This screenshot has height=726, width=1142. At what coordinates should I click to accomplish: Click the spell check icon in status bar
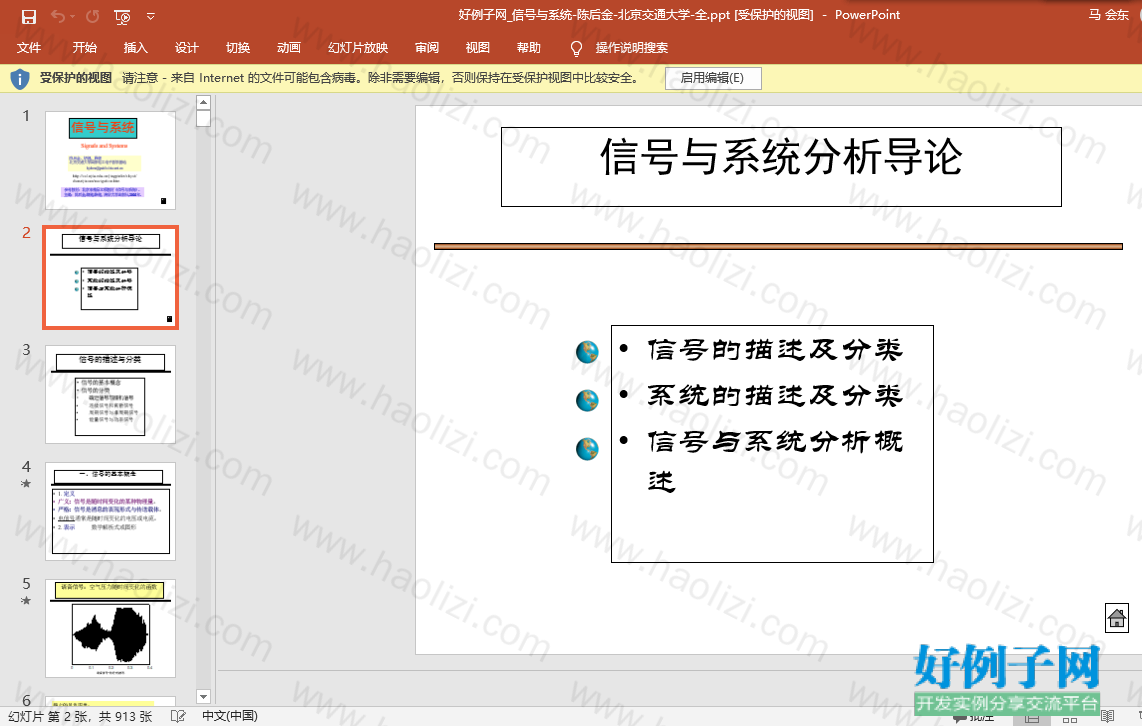178,716
